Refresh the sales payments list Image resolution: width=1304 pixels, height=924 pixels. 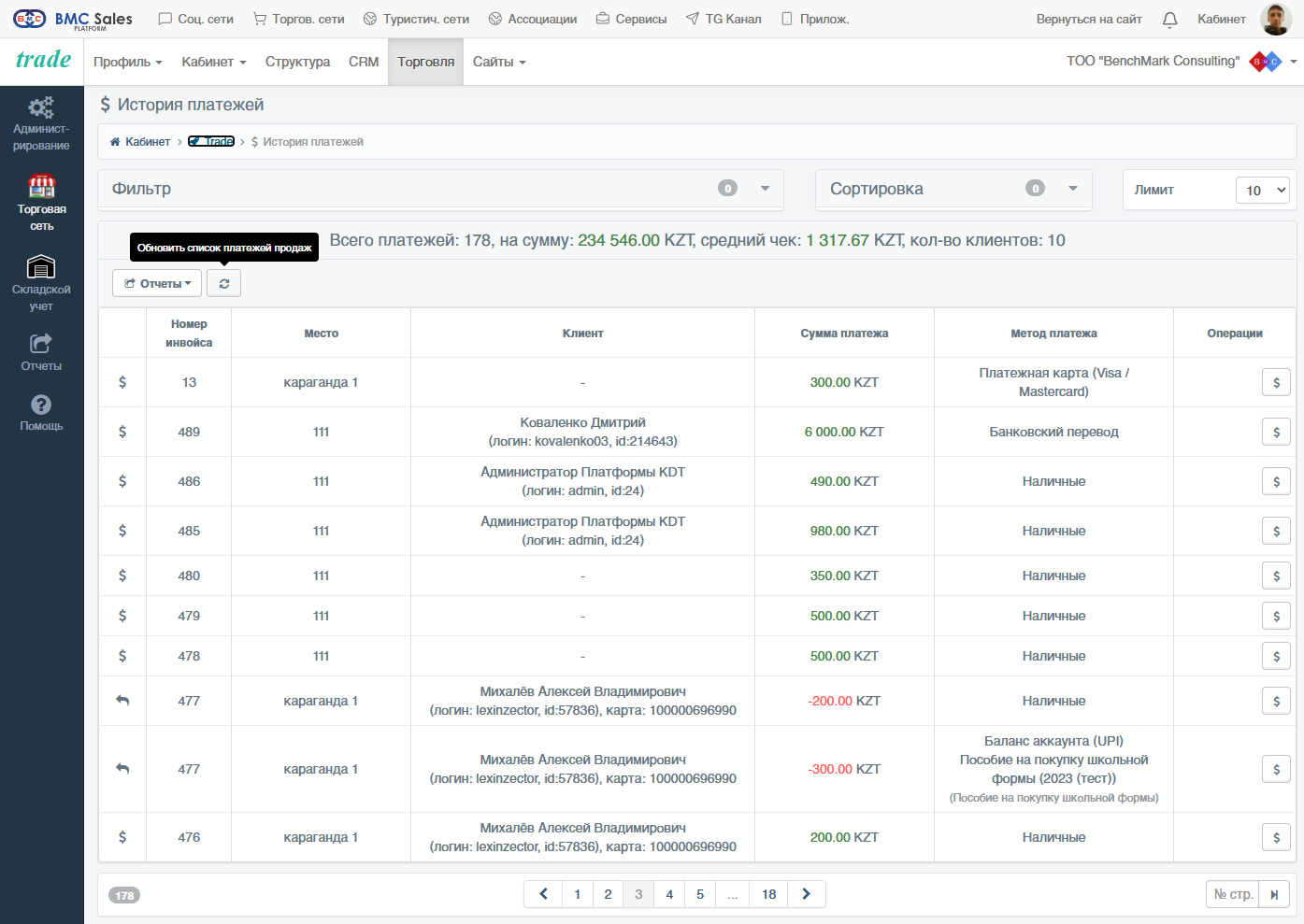coord(224,283)
